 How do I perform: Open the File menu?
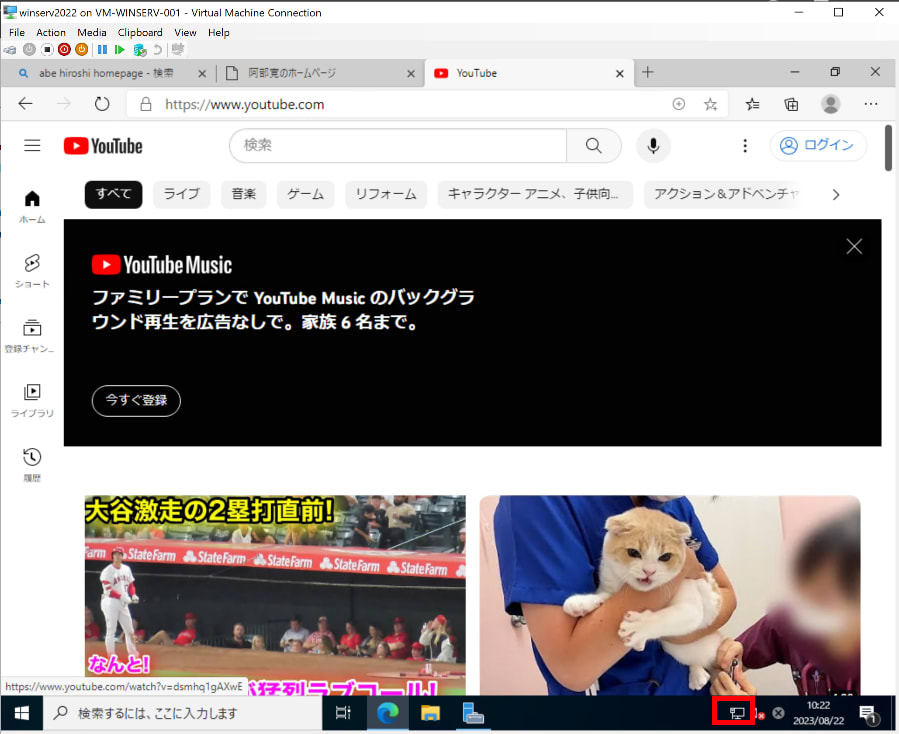(17, 33)
